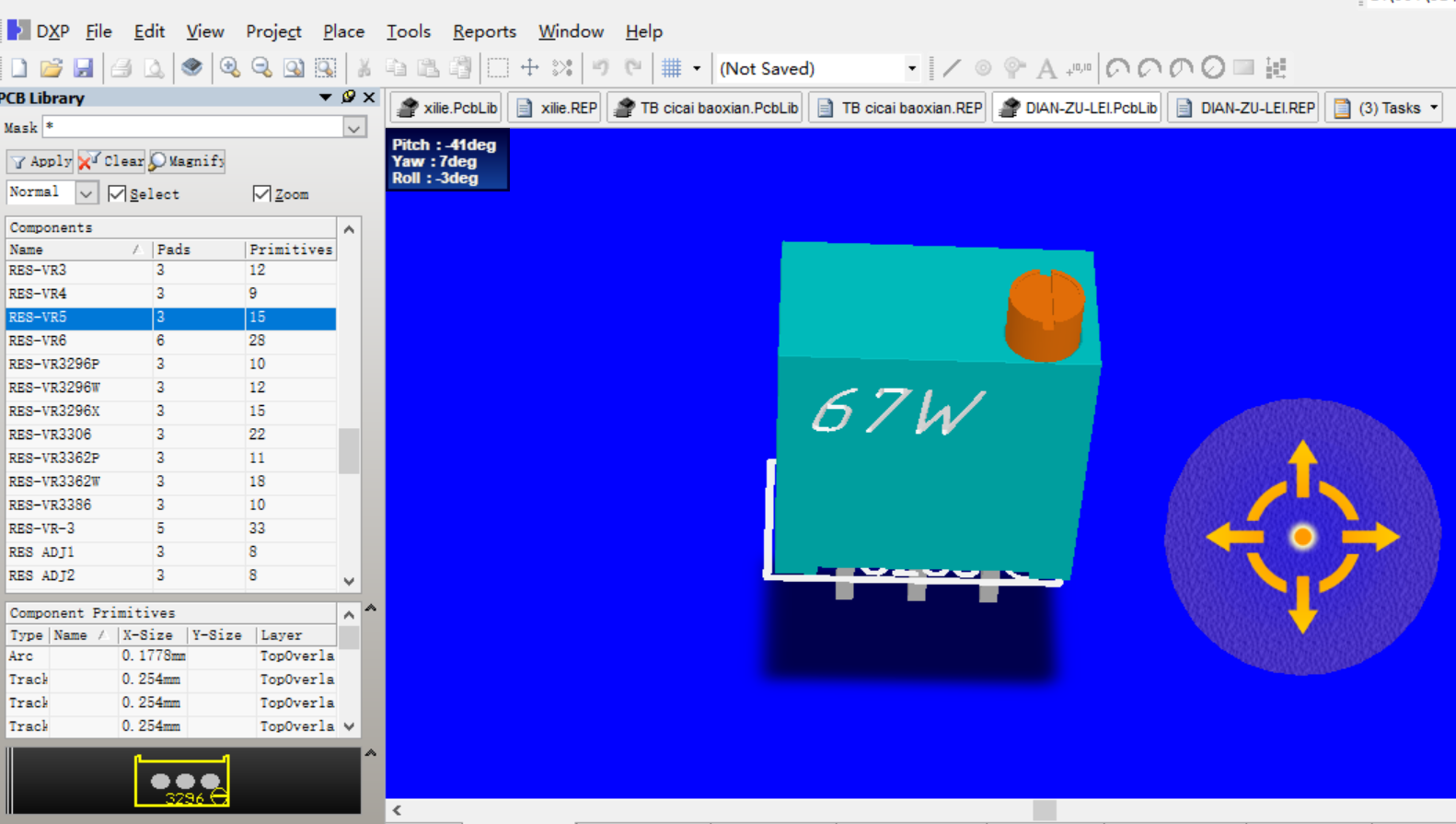Click the Clear button
The height and width of the screenshot is (824, 1456).
click(111, 161)
